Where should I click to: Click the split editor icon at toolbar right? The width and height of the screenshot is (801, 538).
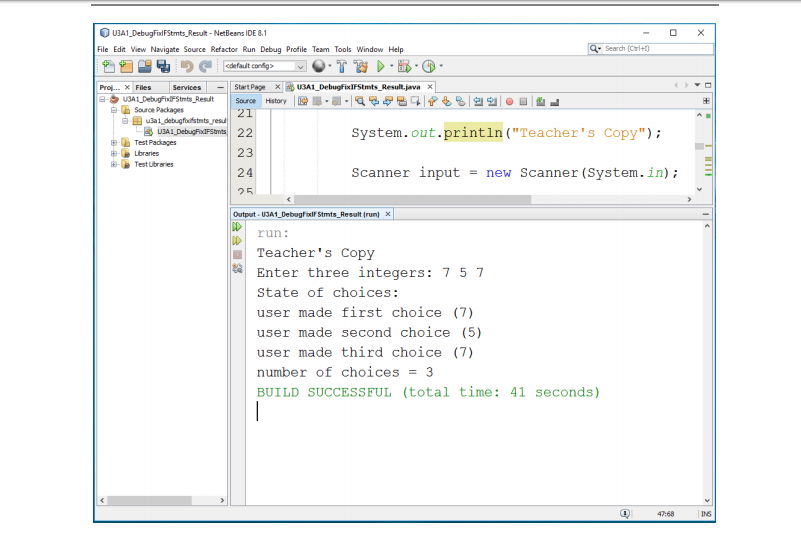click(706, 101)
